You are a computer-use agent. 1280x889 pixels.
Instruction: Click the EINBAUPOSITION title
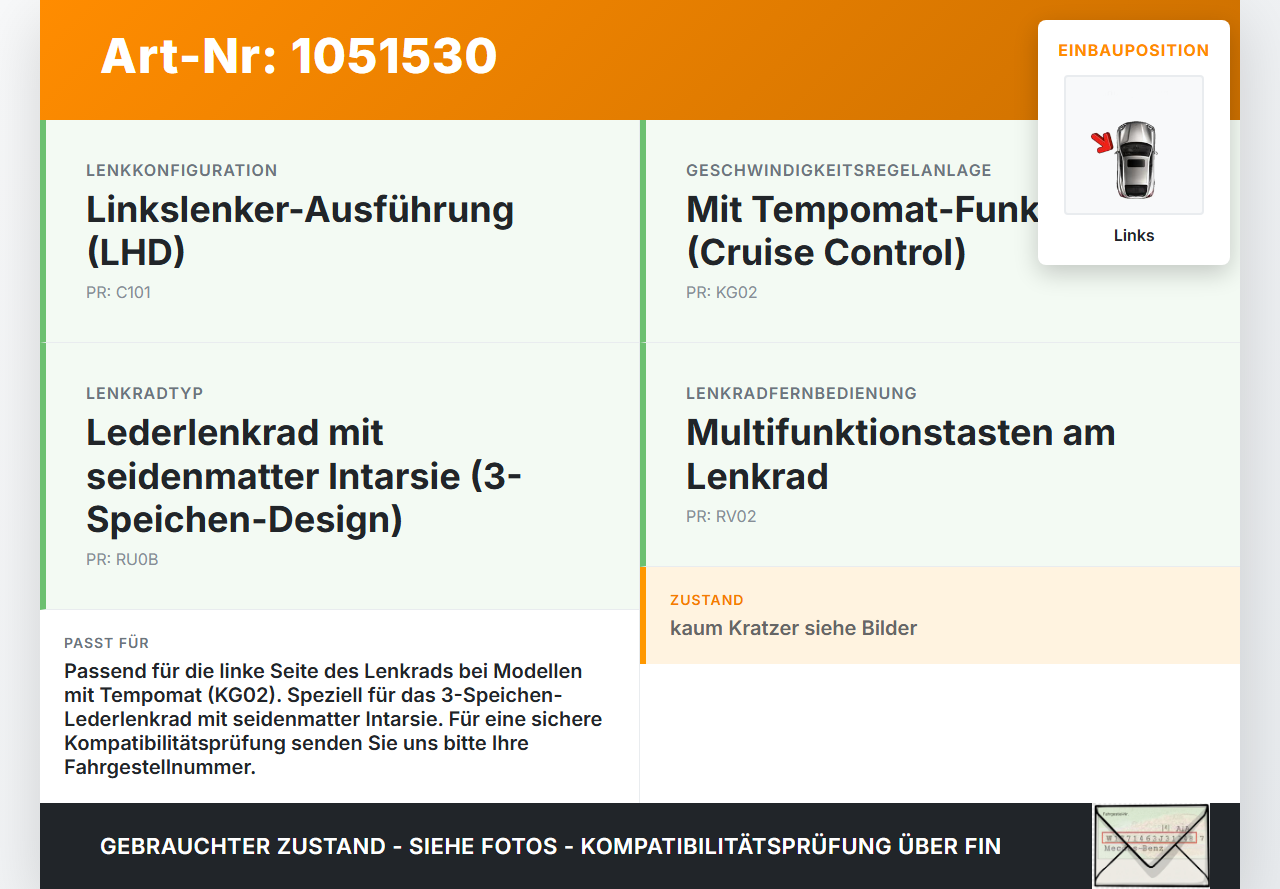[1134, 50]
